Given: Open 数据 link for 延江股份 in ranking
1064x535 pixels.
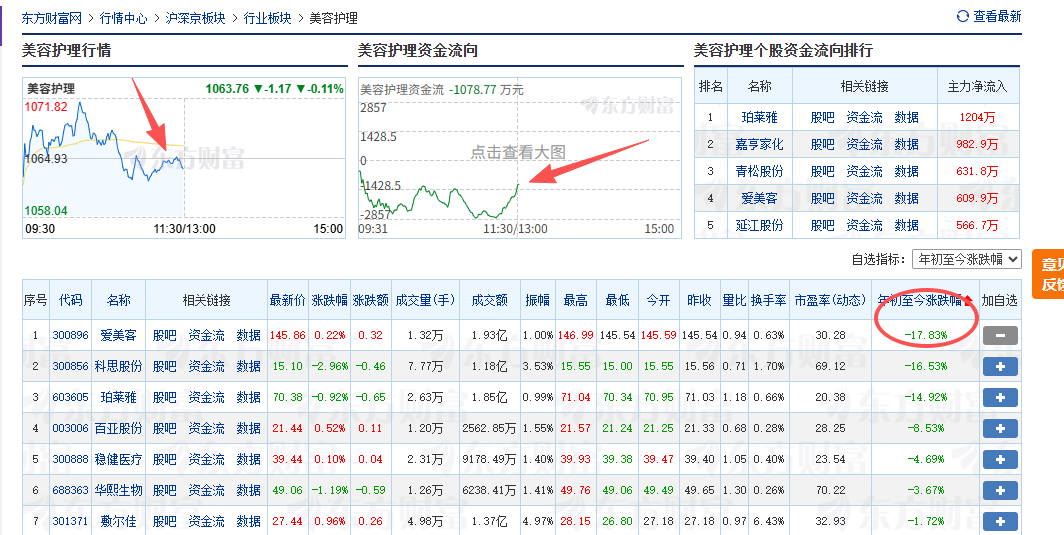Looking at the screenshot, I should pos(907,225).
